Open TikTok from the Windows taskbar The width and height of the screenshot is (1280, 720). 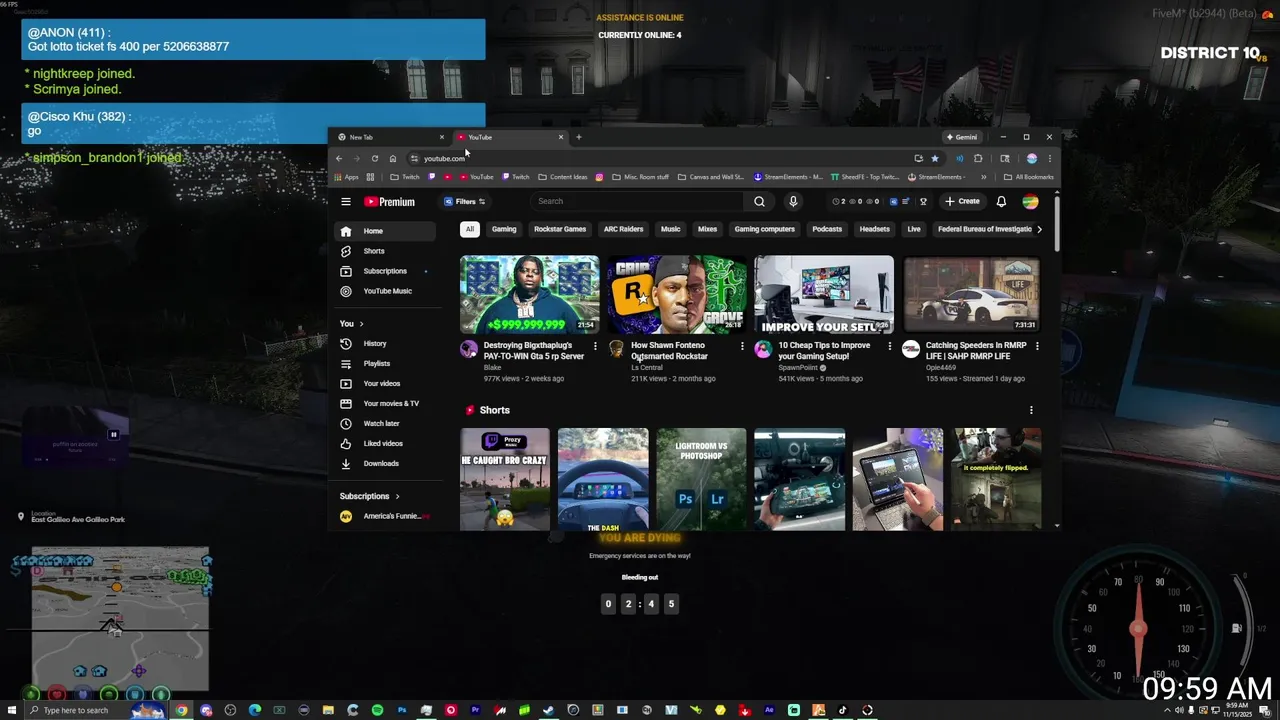pos(842,710)
